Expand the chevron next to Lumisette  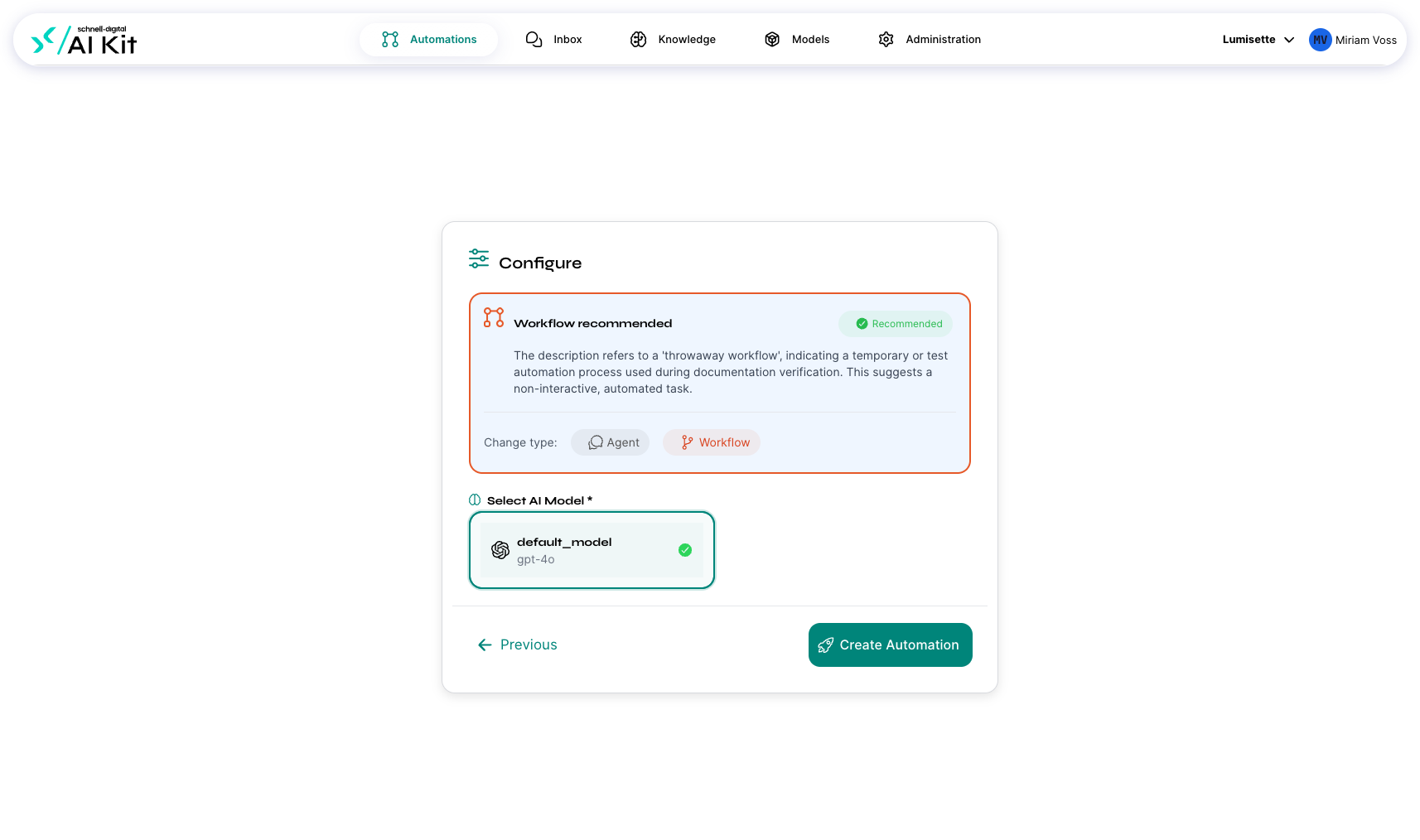(1289, 40)
